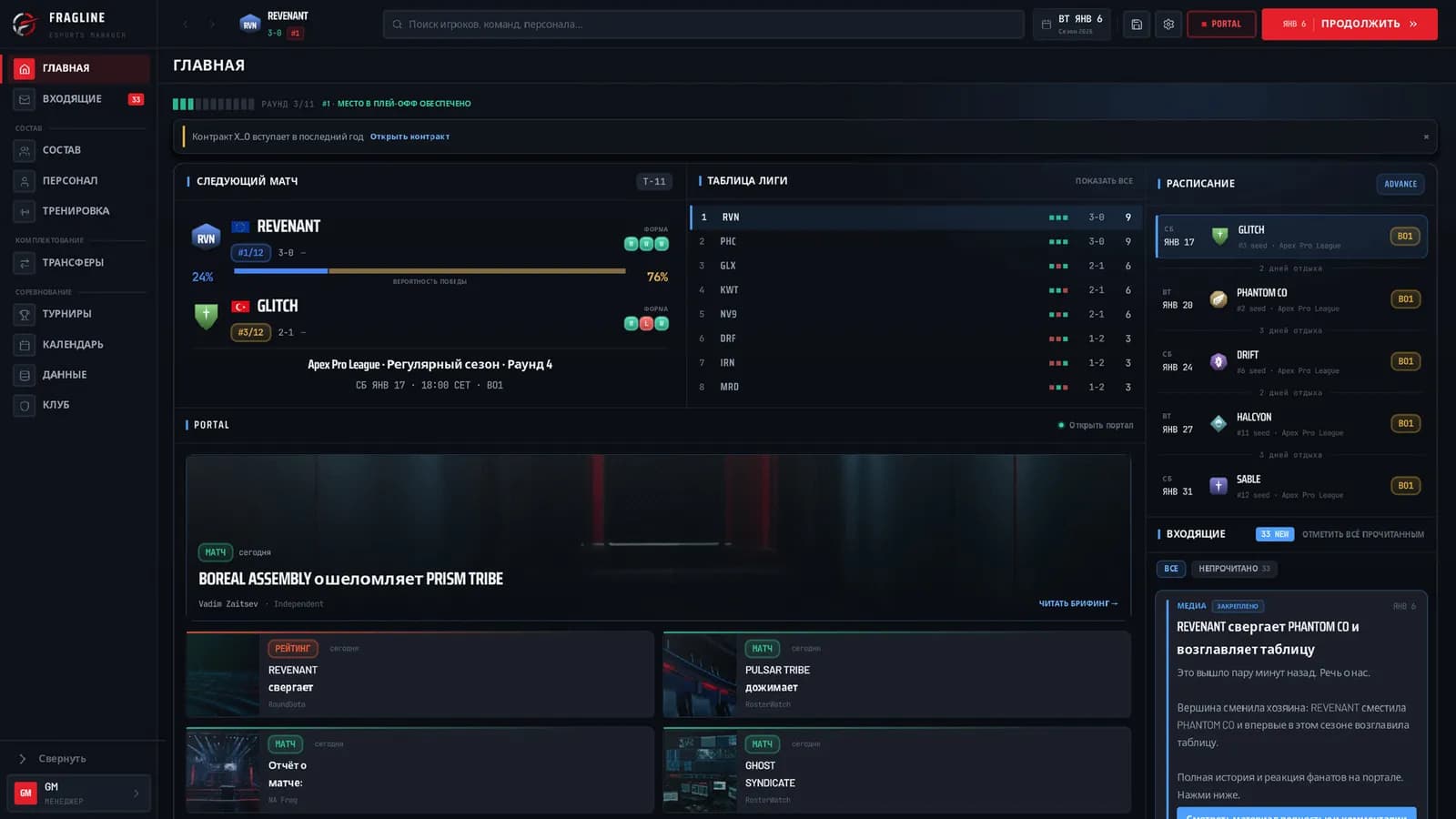Click the 33 New inbox badge

click(1275, 534)
